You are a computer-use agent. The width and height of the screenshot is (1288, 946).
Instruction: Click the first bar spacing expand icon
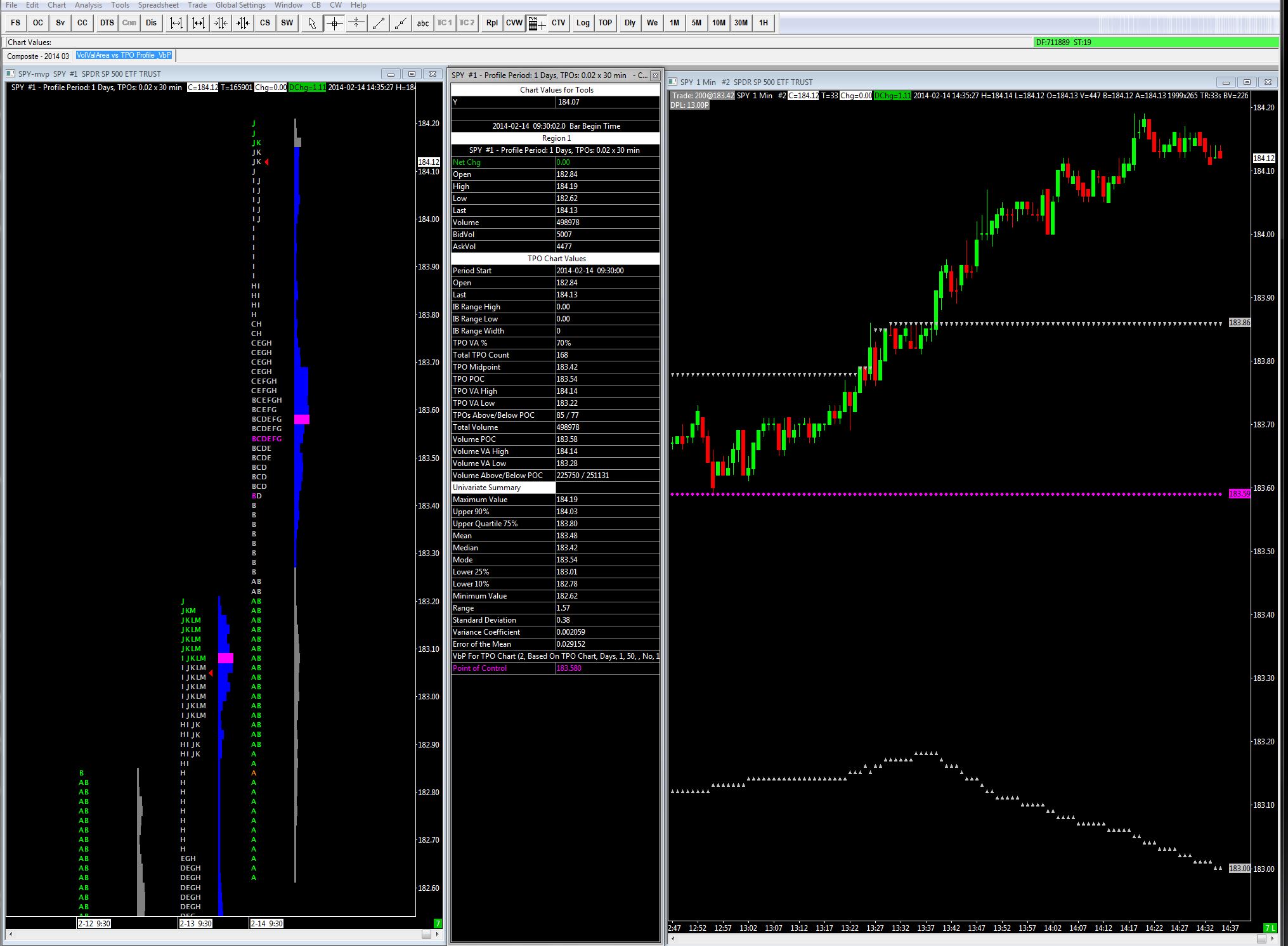[176, 23]
